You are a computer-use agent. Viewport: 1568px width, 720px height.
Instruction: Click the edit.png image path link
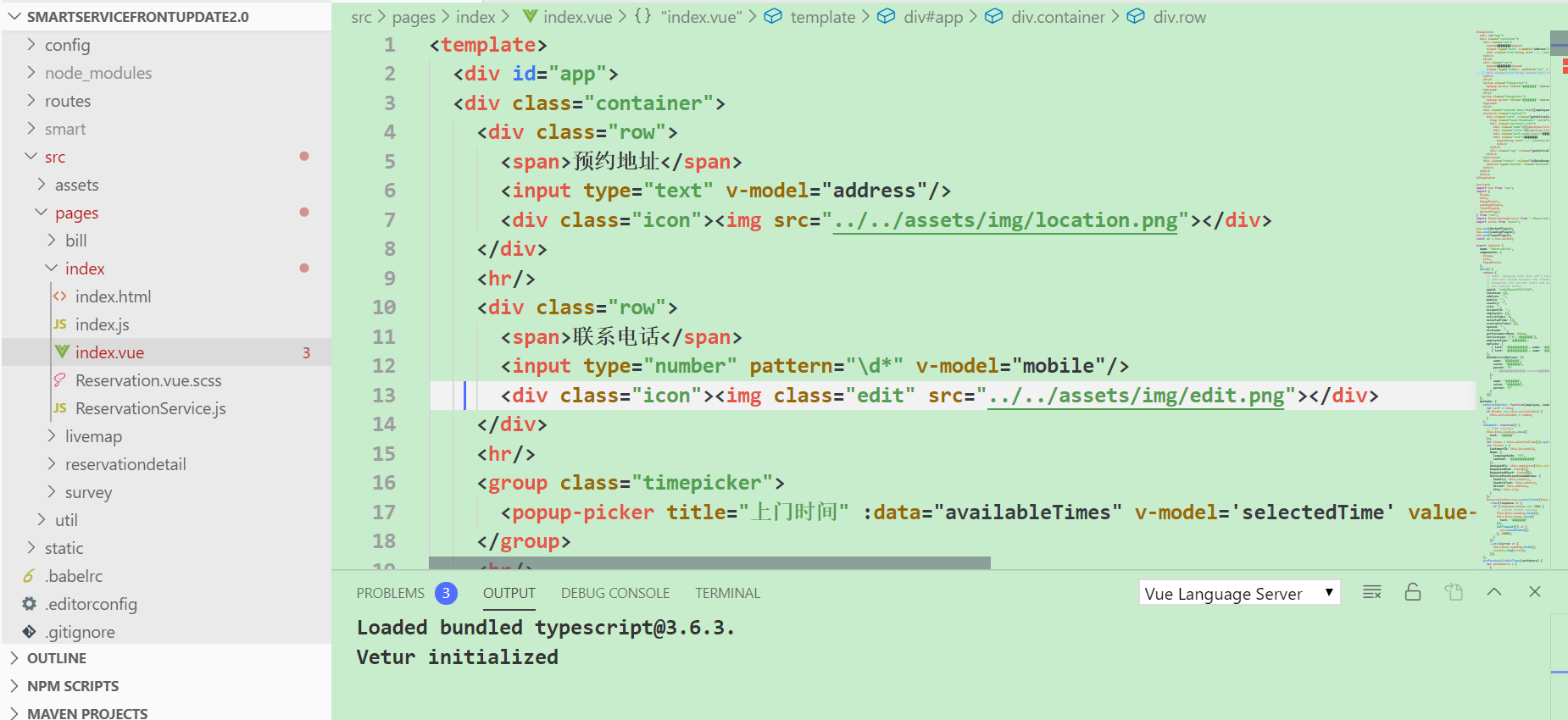click(x=1136, y=396)
